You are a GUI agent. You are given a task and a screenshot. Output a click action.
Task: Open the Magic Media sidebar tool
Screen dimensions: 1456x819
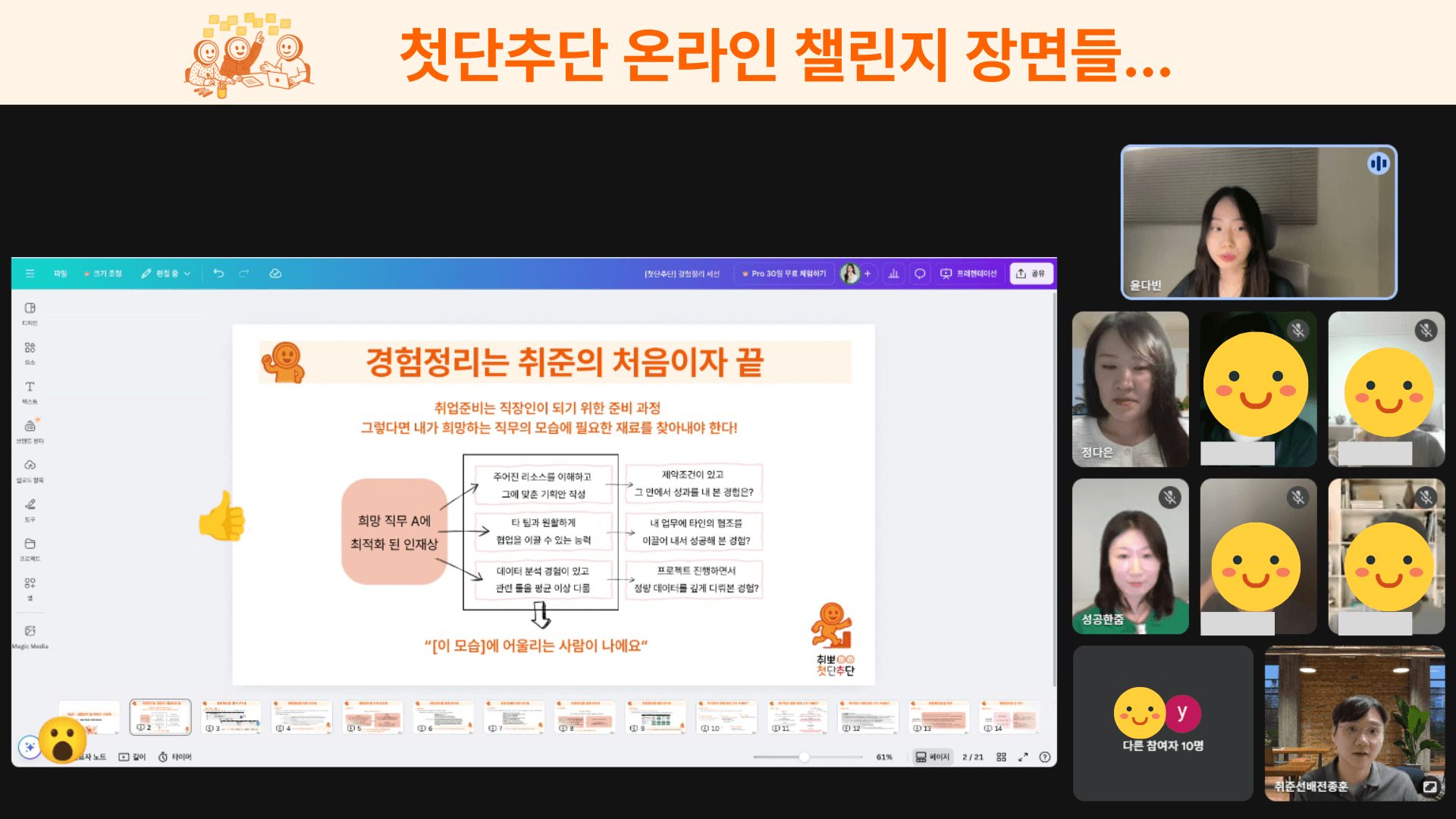(x=30, y=635)
